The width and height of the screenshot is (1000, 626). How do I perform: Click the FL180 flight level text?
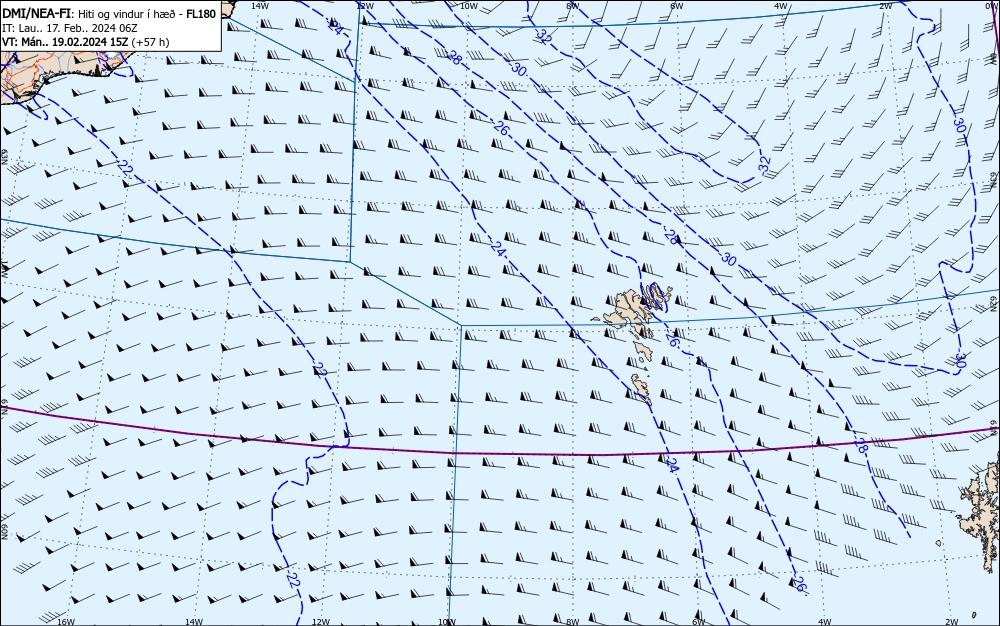pyautogui.click(x=201, y=13)
